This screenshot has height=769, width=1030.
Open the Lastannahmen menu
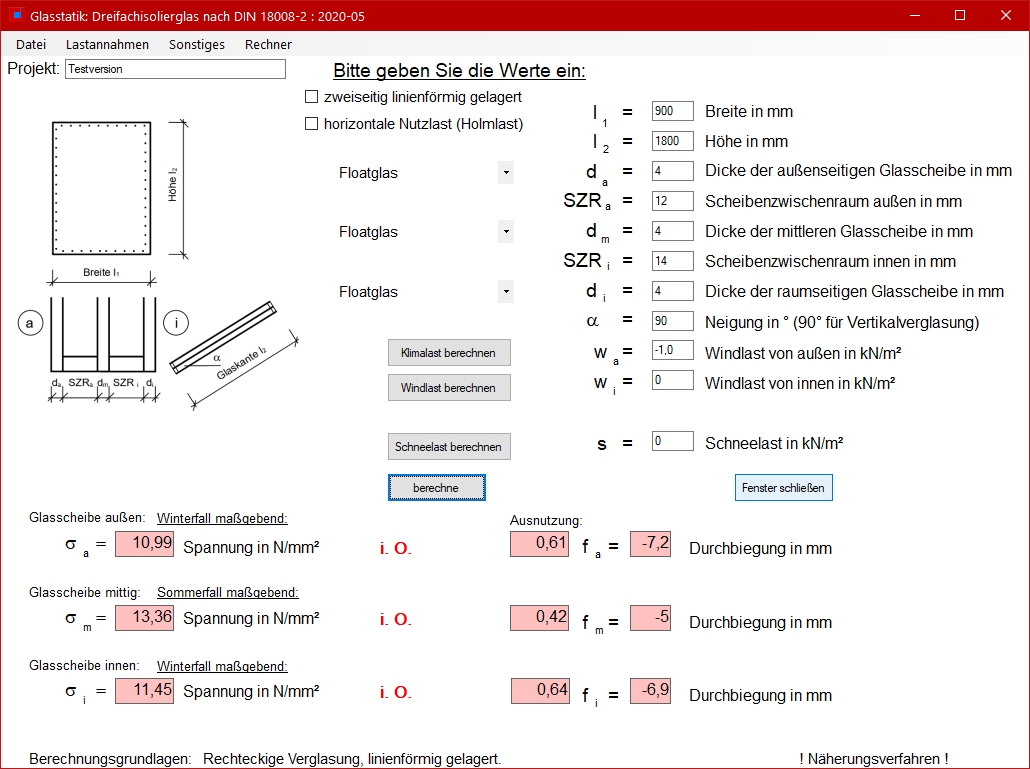107,45
